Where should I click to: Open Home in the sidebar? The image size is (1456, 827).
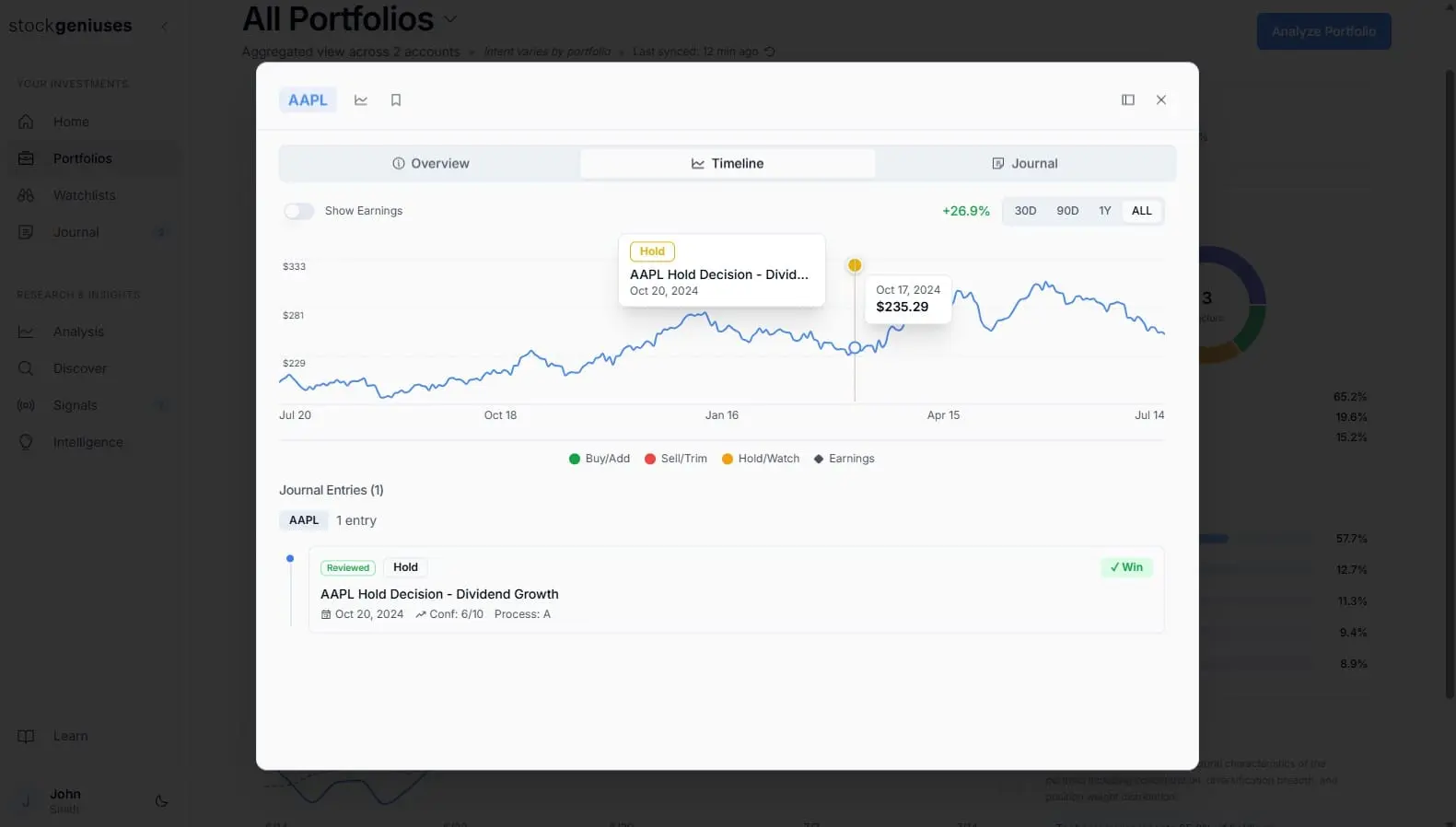(92, 122)
